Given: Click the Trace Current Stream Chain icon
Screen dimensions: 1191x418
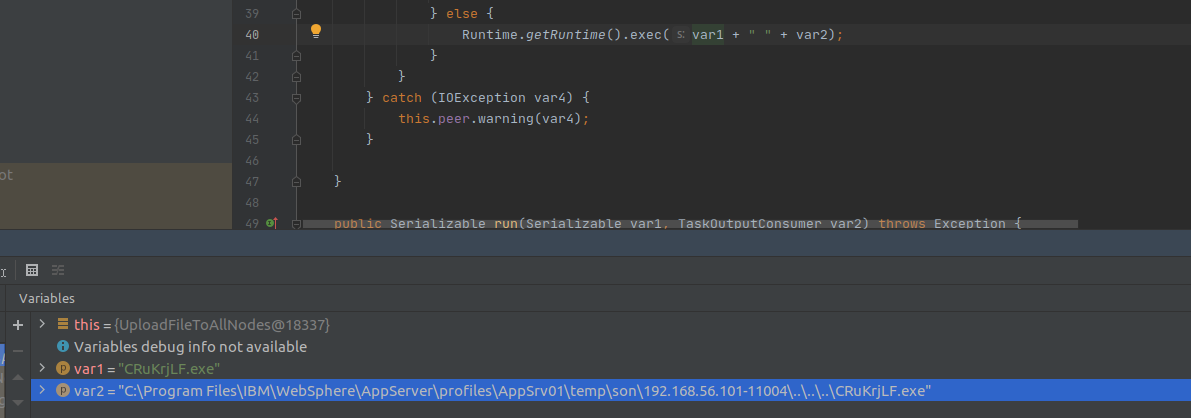Looking at the screenshot, I should click(58, 270).
